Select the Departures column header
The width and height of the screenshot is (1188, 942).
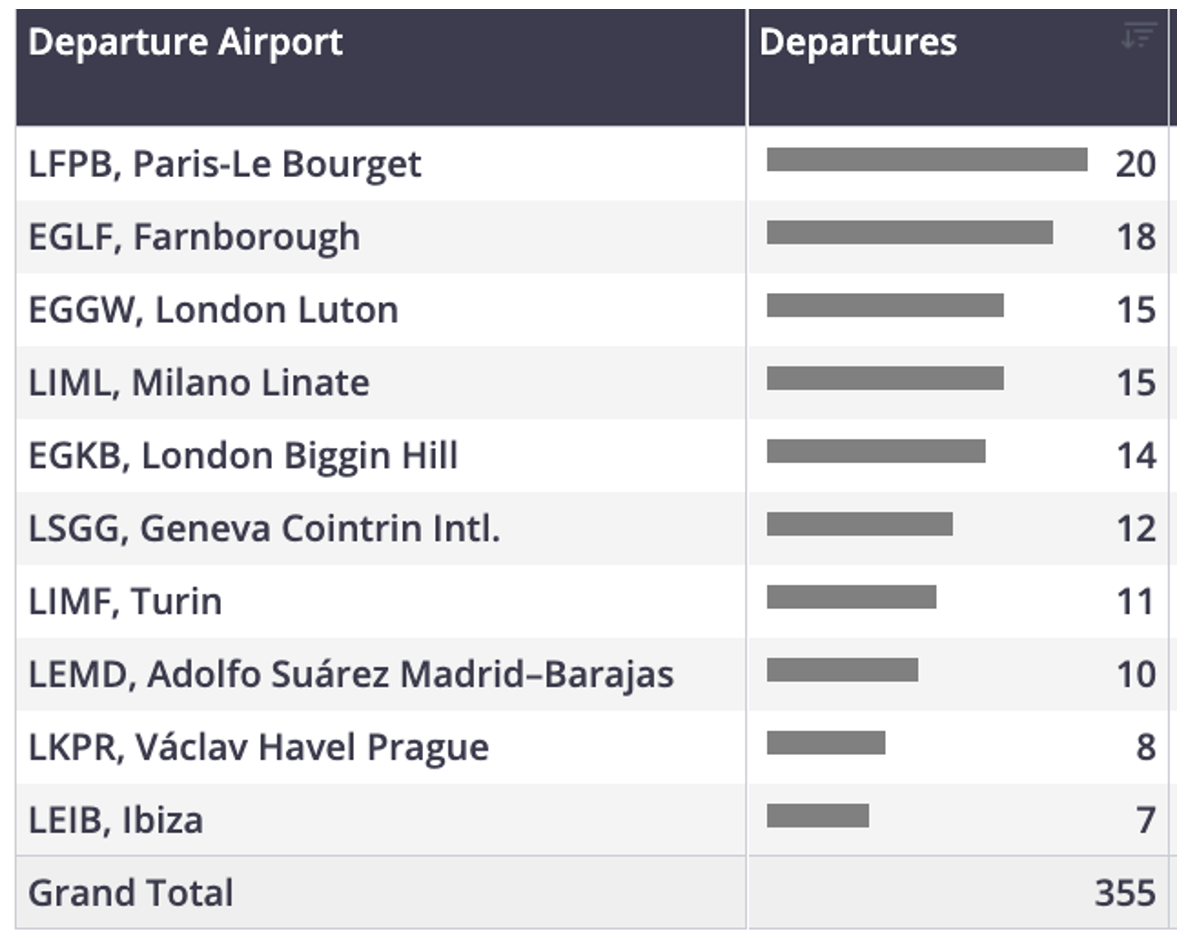pos(958,67)
